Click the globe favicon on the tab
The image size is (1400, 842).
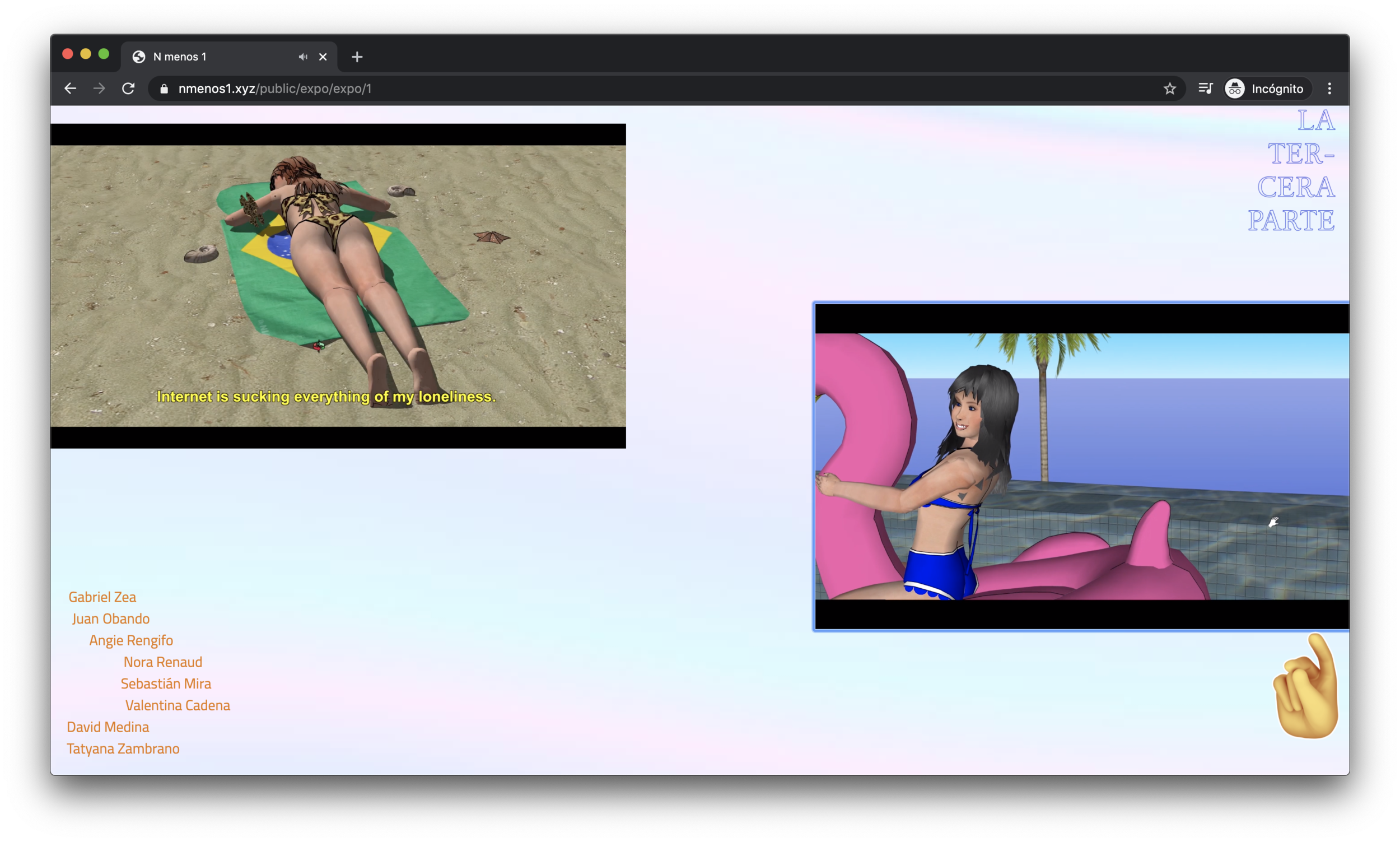pyautogui.click(x=138, y=57)
